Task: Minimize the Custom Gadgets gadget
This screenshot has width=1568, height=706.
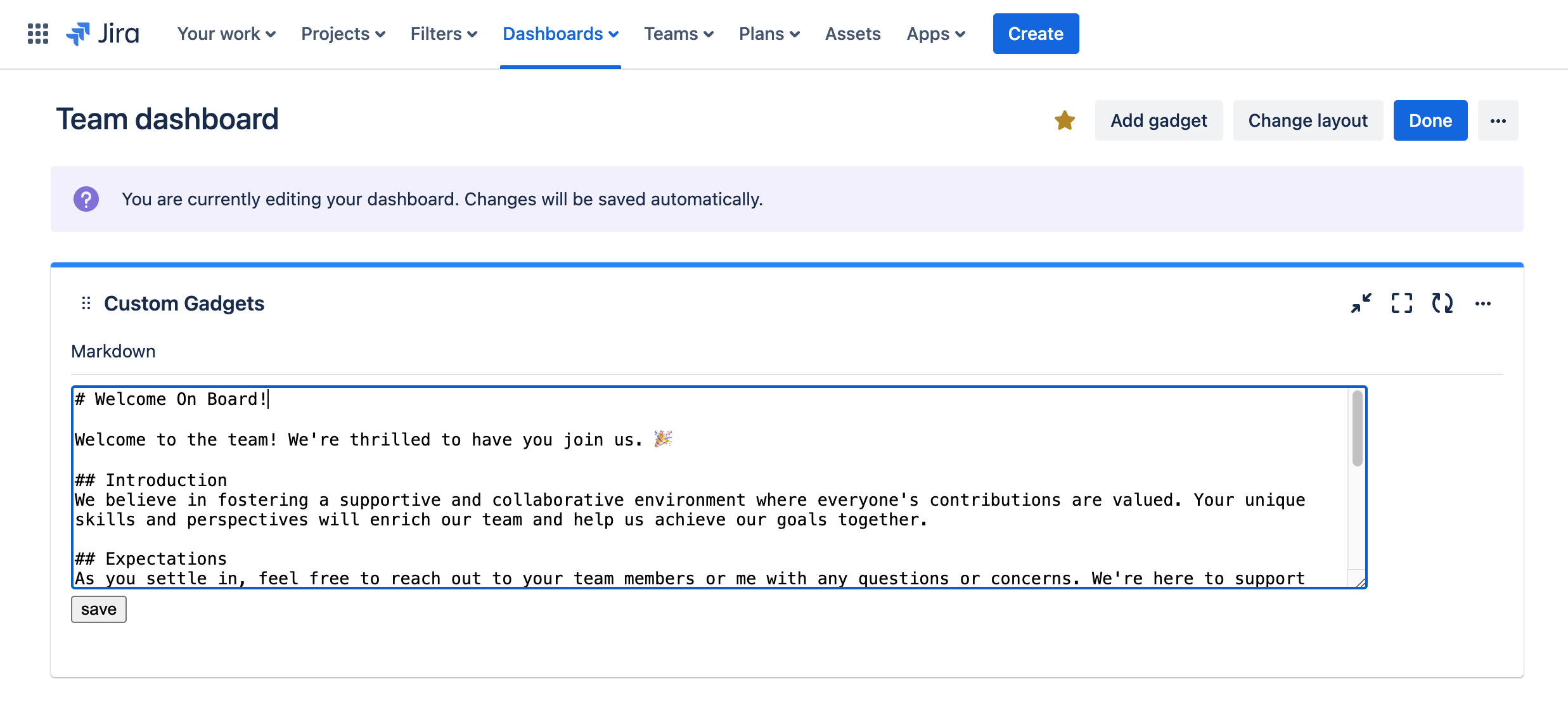Action: [1361, 304]
